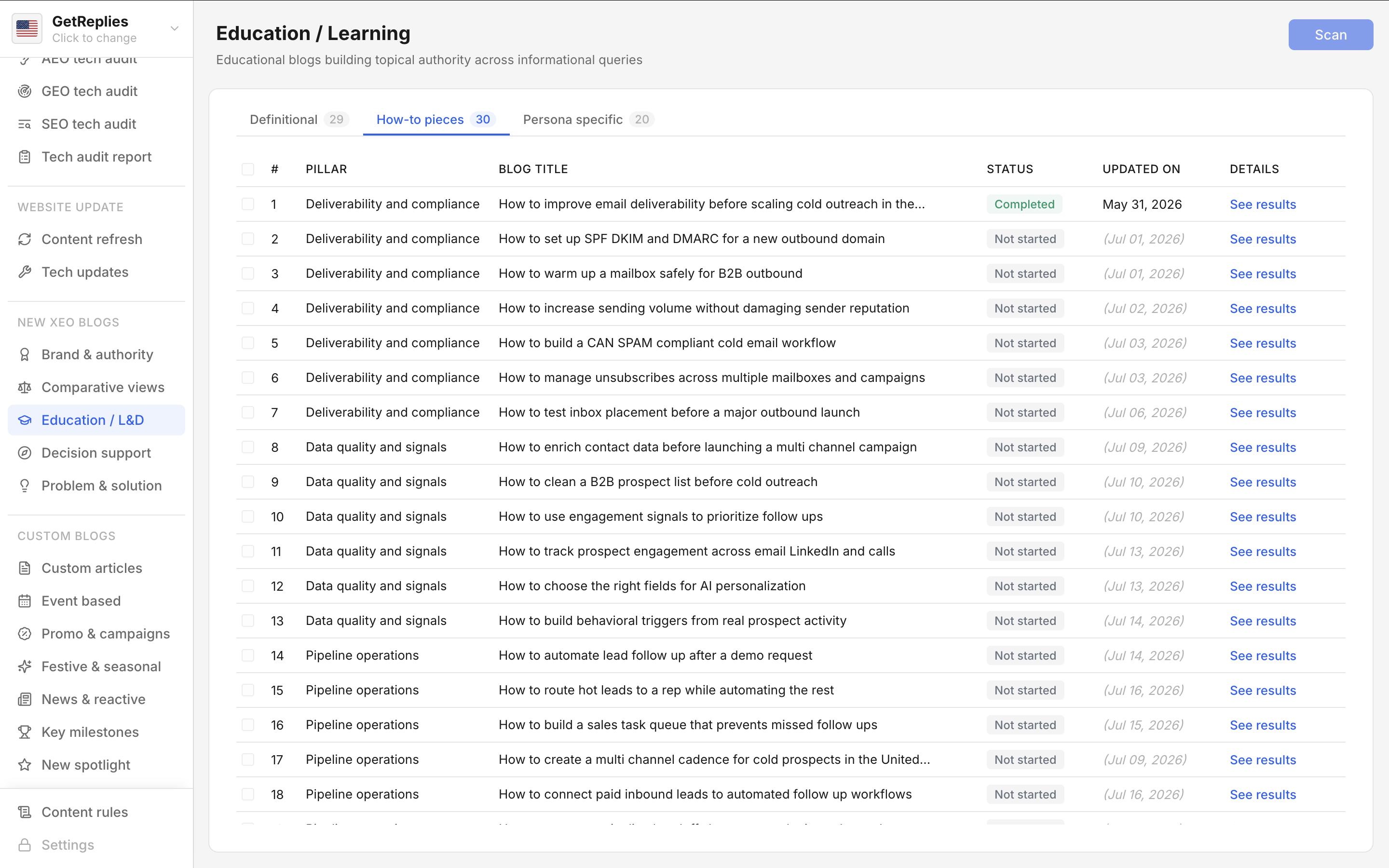Click the Decision support compass icon
The height and width of the screenshot is (868, 1389).
25,453
